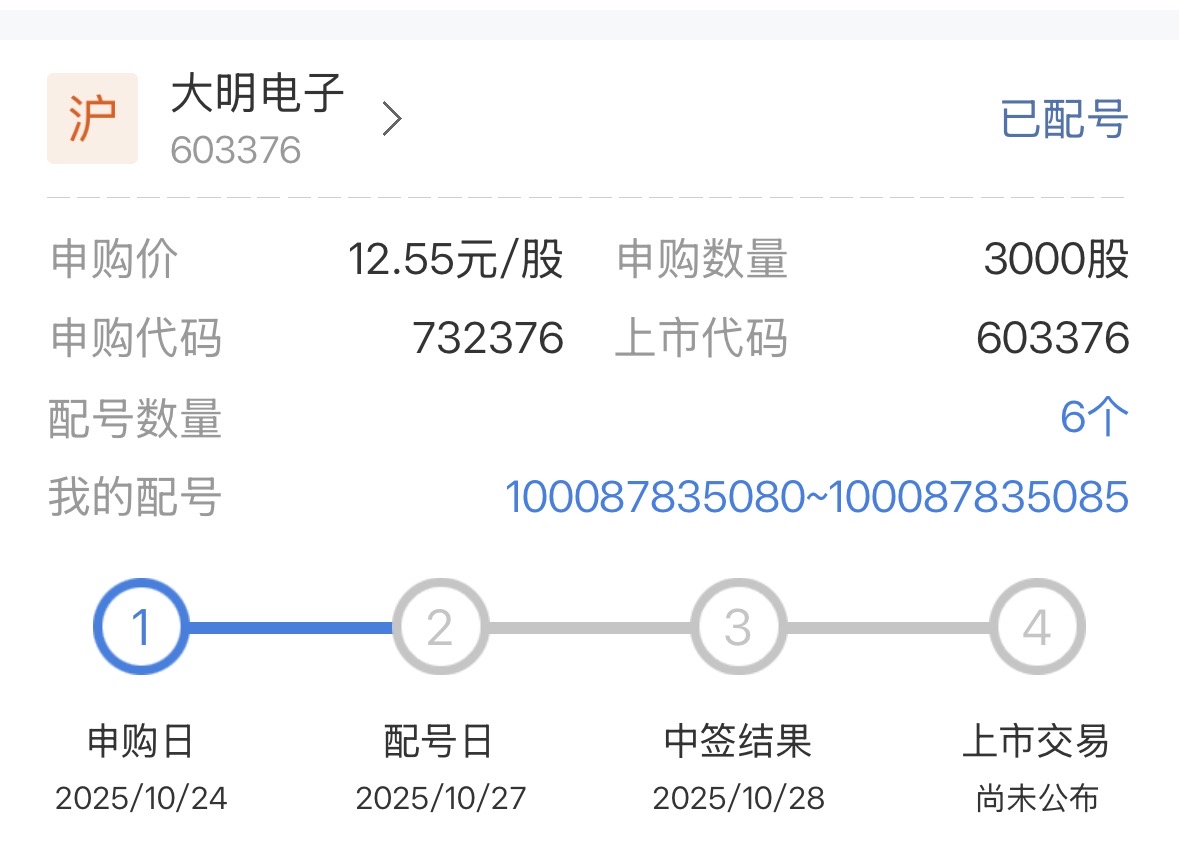Click the blue progress bar segment

click(290, 627)
